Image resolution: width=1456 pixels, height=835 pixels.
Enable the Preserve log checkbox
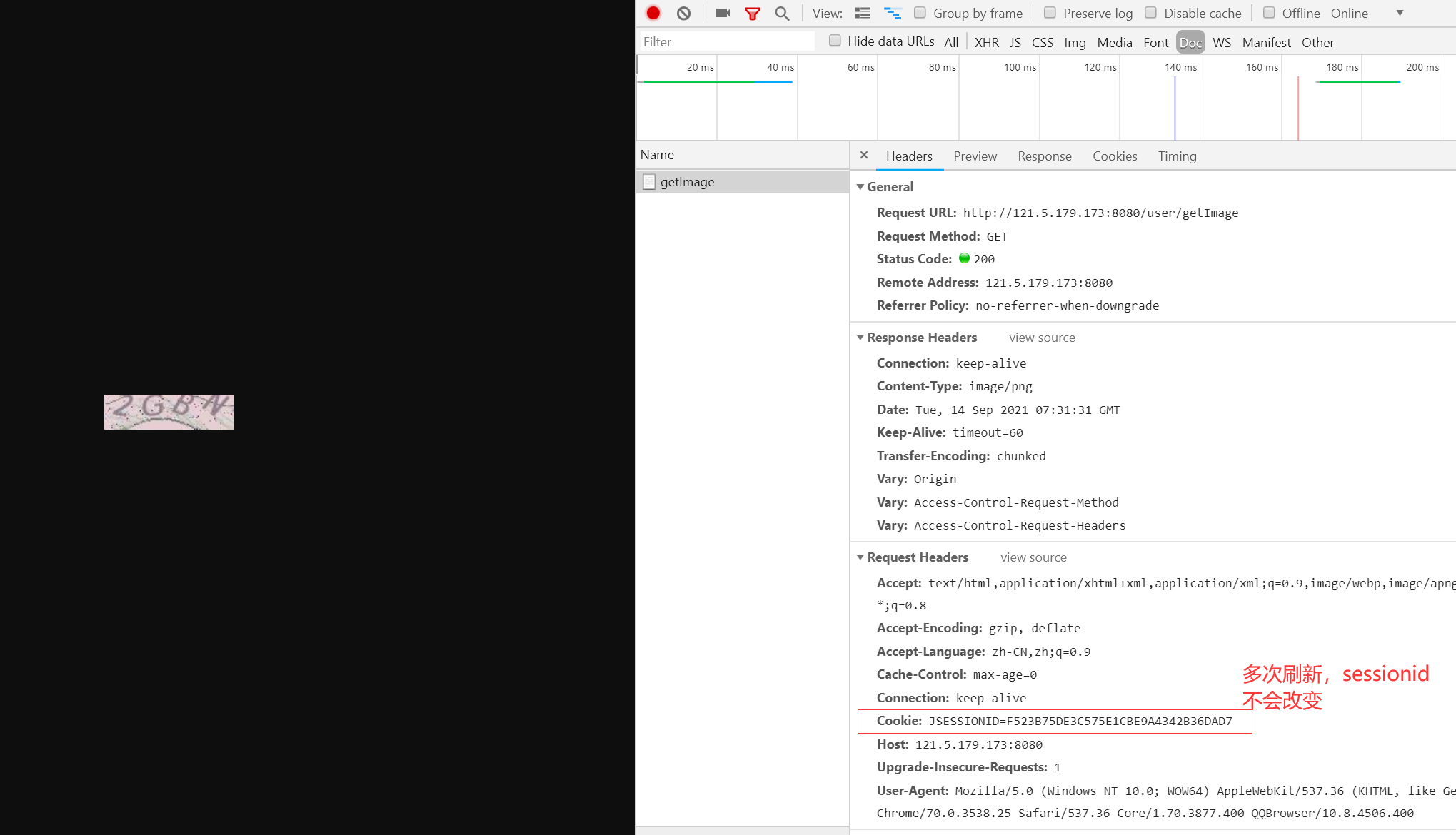[x=1050, y=13]
